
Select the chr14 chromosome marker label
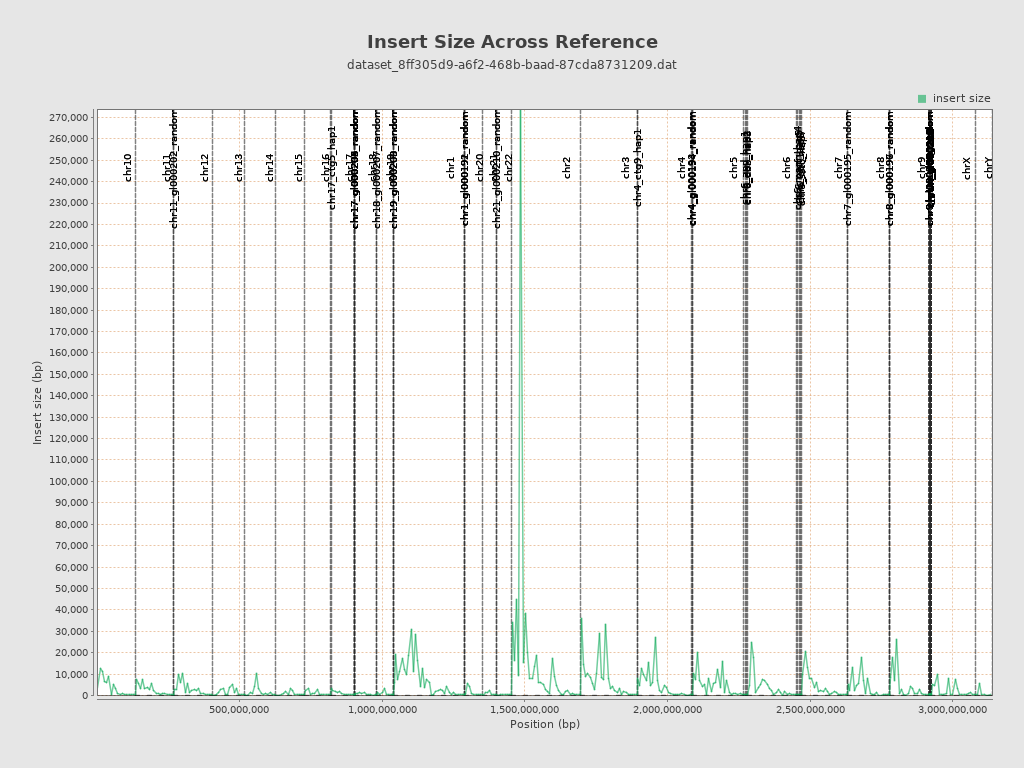tap(270, 167)
